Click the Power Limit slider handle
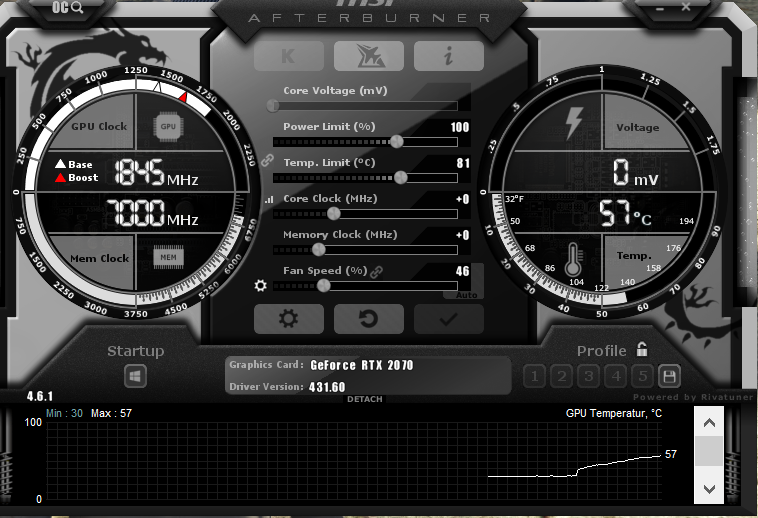 tap(396, 142)
